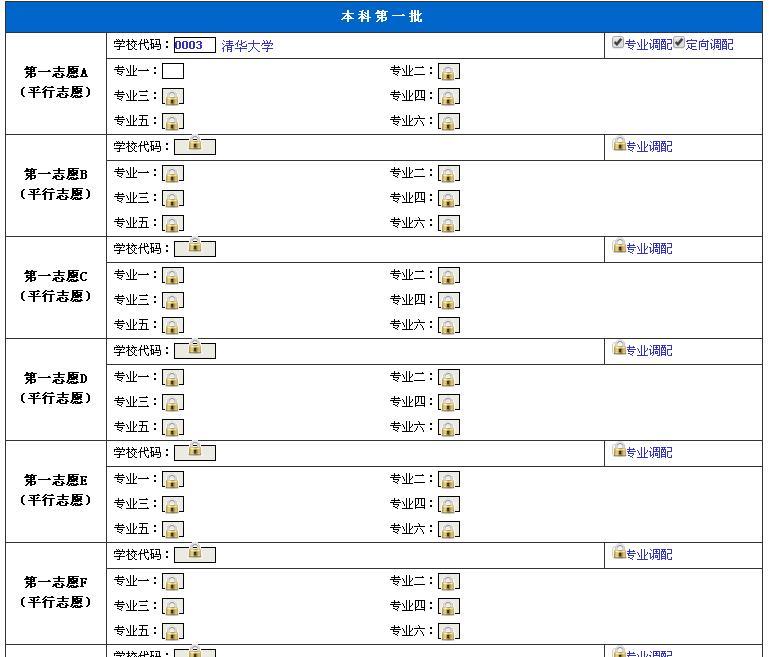The image size is (769, 657).
Task: Click the locked 学校代码 field in 第一志愿F
Action: 195,555
